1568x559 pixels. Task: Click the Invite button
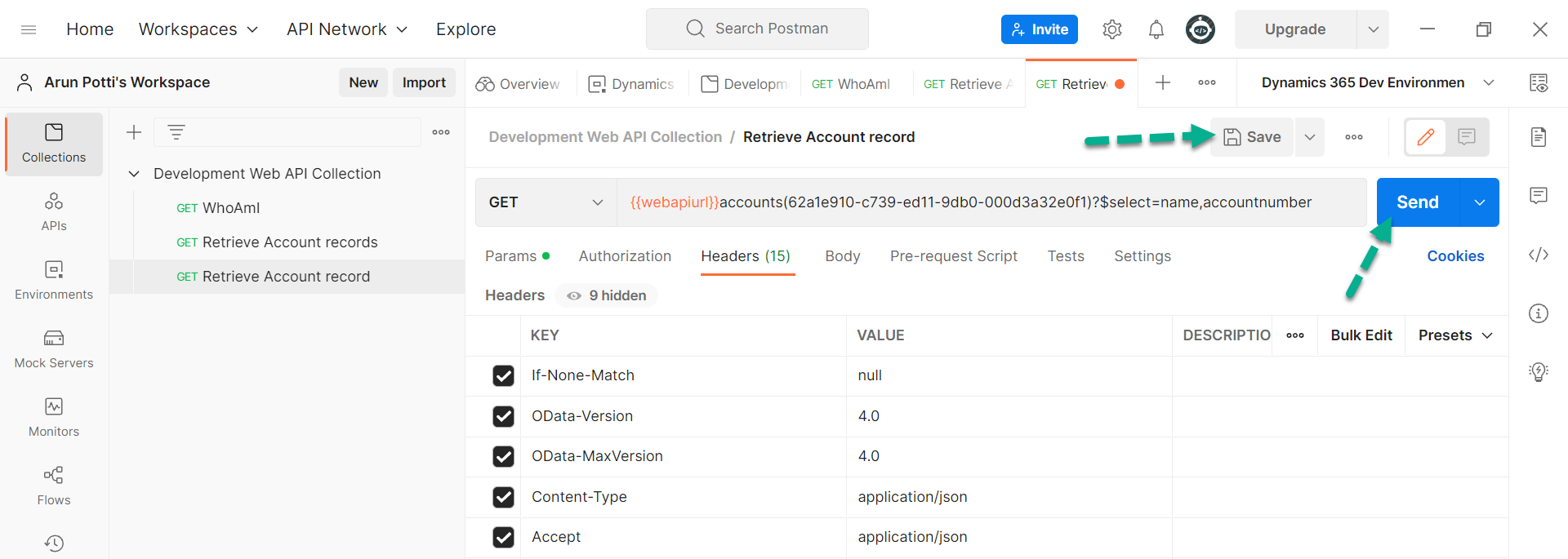(1040, 29)
